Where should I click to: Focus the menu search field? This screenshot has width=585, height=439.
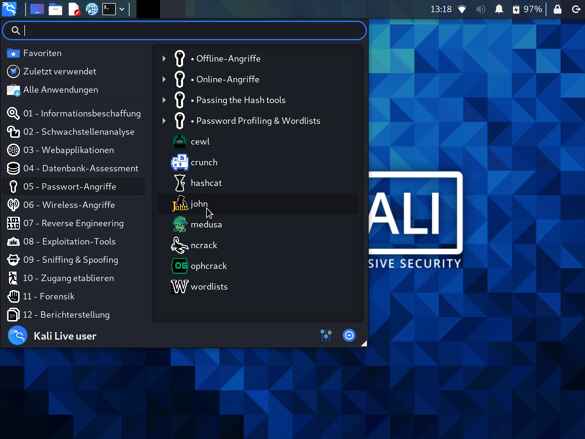point(184,30)
